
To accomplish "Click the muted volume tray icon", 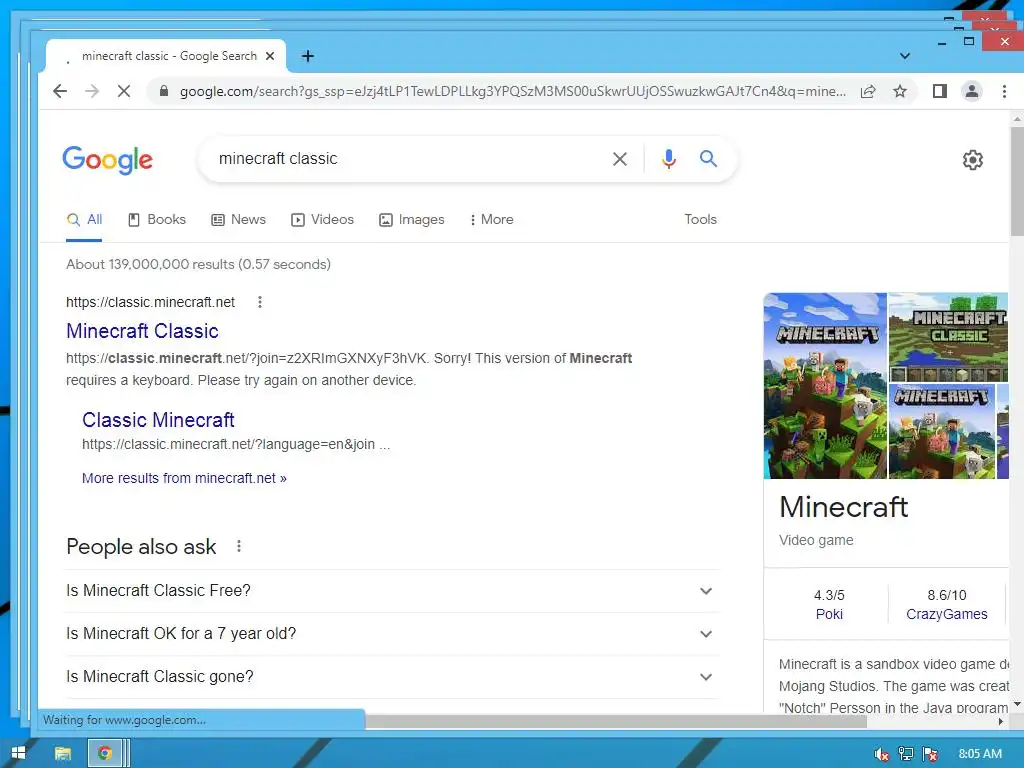I will (x=881, y=754).
